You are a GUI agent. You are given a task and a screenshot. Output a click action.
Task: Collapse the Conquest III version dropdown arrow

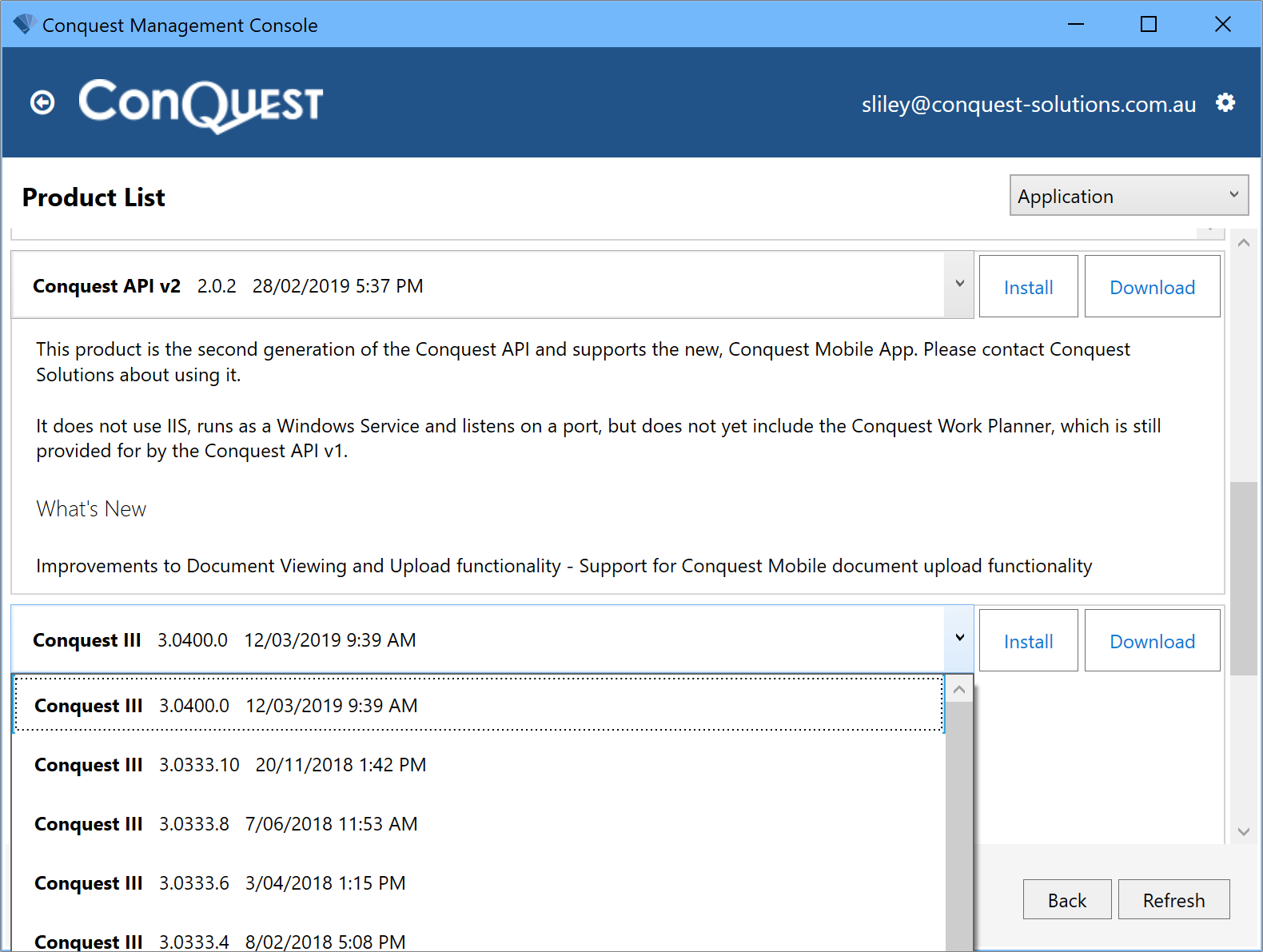point(959,639)
